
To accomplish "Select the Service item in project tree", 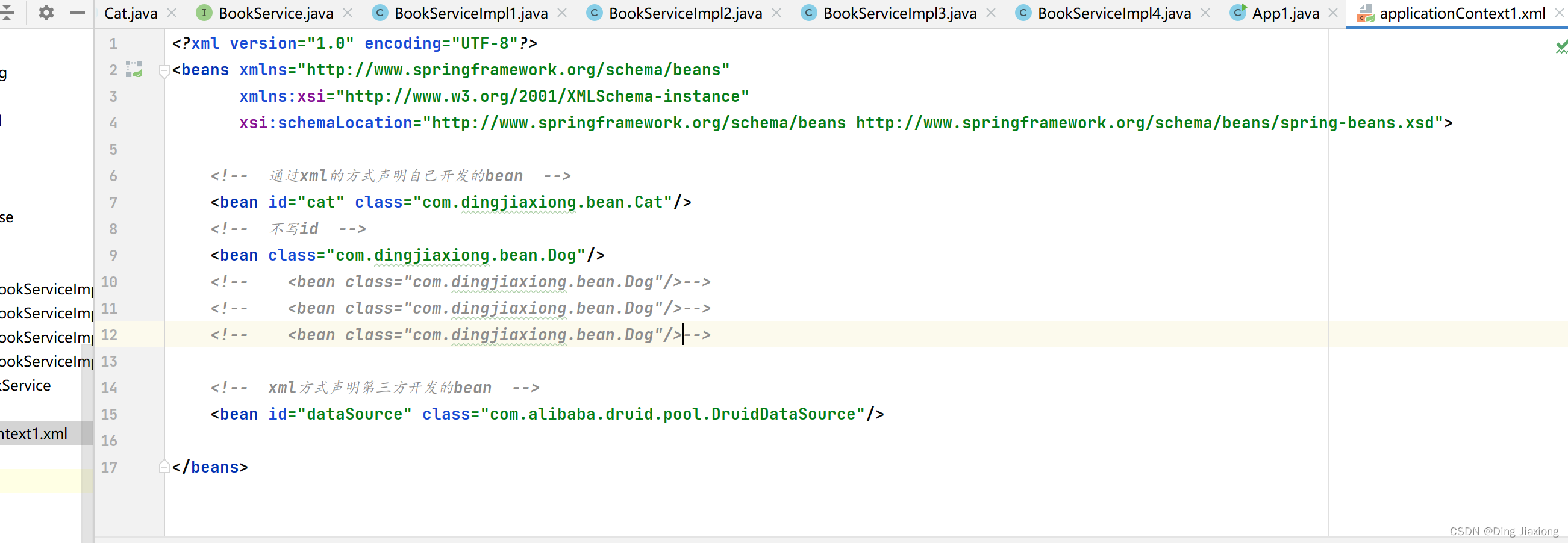I will coord(25,385).
